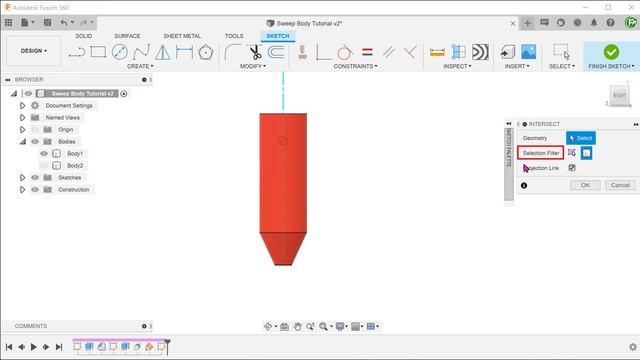Open the INSPECT dropdown menu

point(457,66)
